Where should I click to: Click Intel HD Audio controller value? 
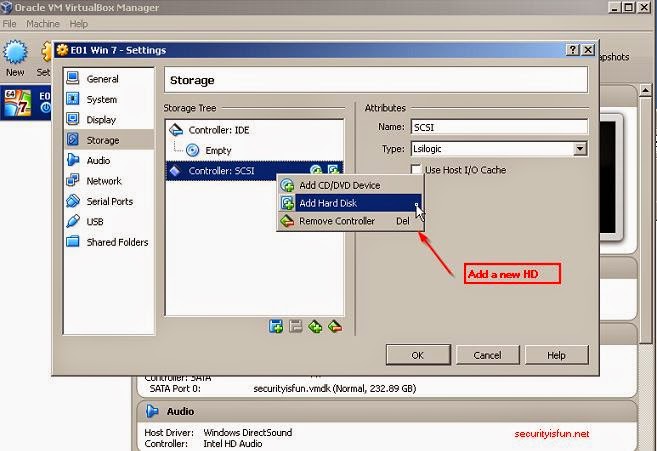233,443
